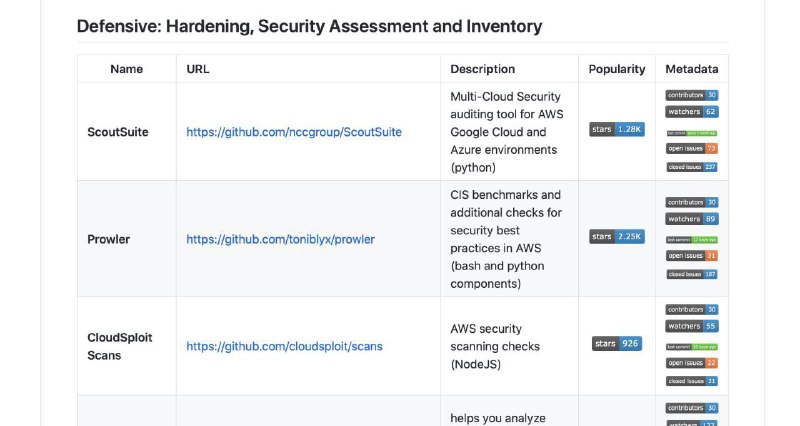Click the Prowler closed issues 187 badge
800x426 pixels.
click(x=692, y=274)
